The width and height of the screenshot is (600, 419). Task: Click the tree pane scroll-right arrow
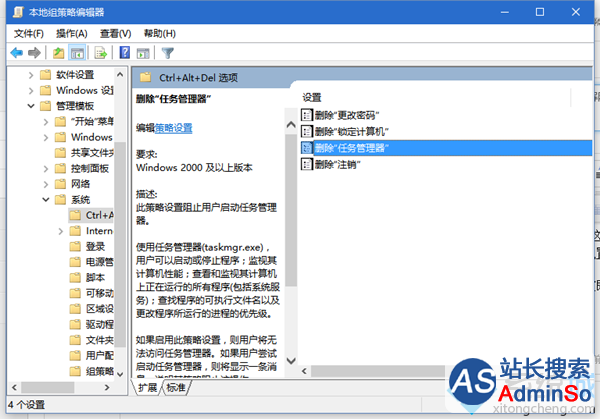pyautogui.click(x=107, y=387)
